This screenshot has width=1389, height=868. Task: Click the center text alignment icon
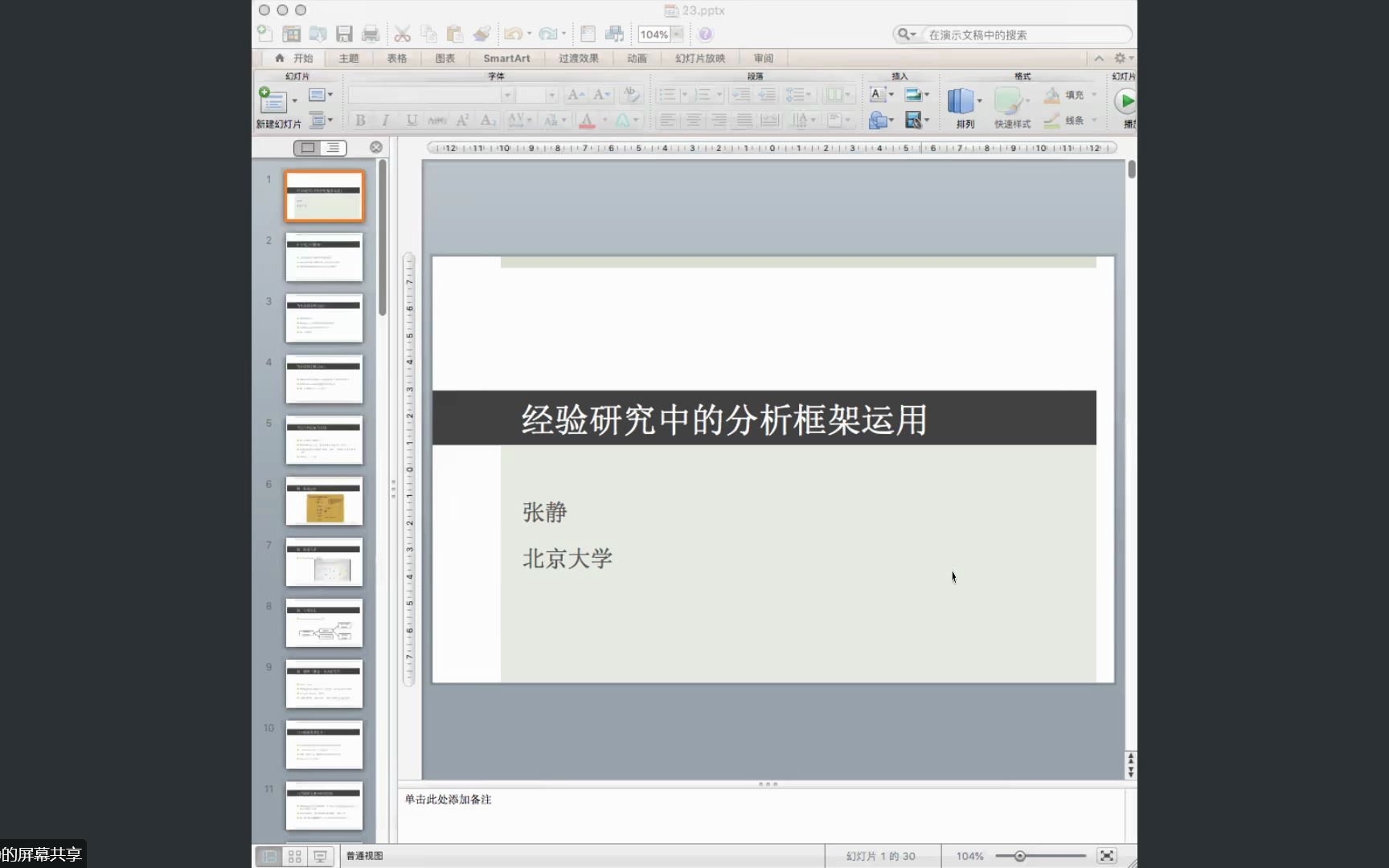pos(693,121)
